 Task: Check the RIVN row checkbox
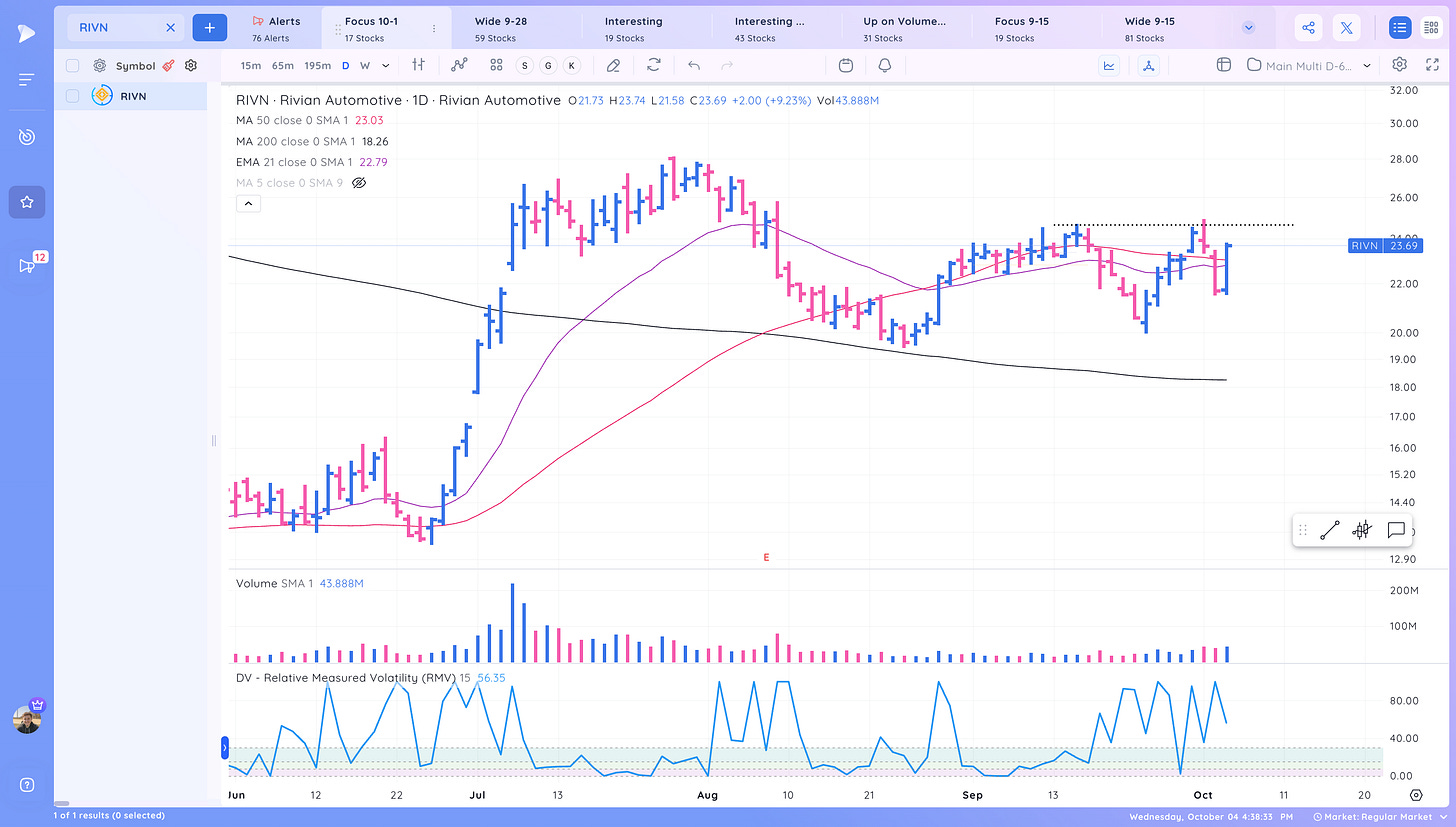coord(72,96)
